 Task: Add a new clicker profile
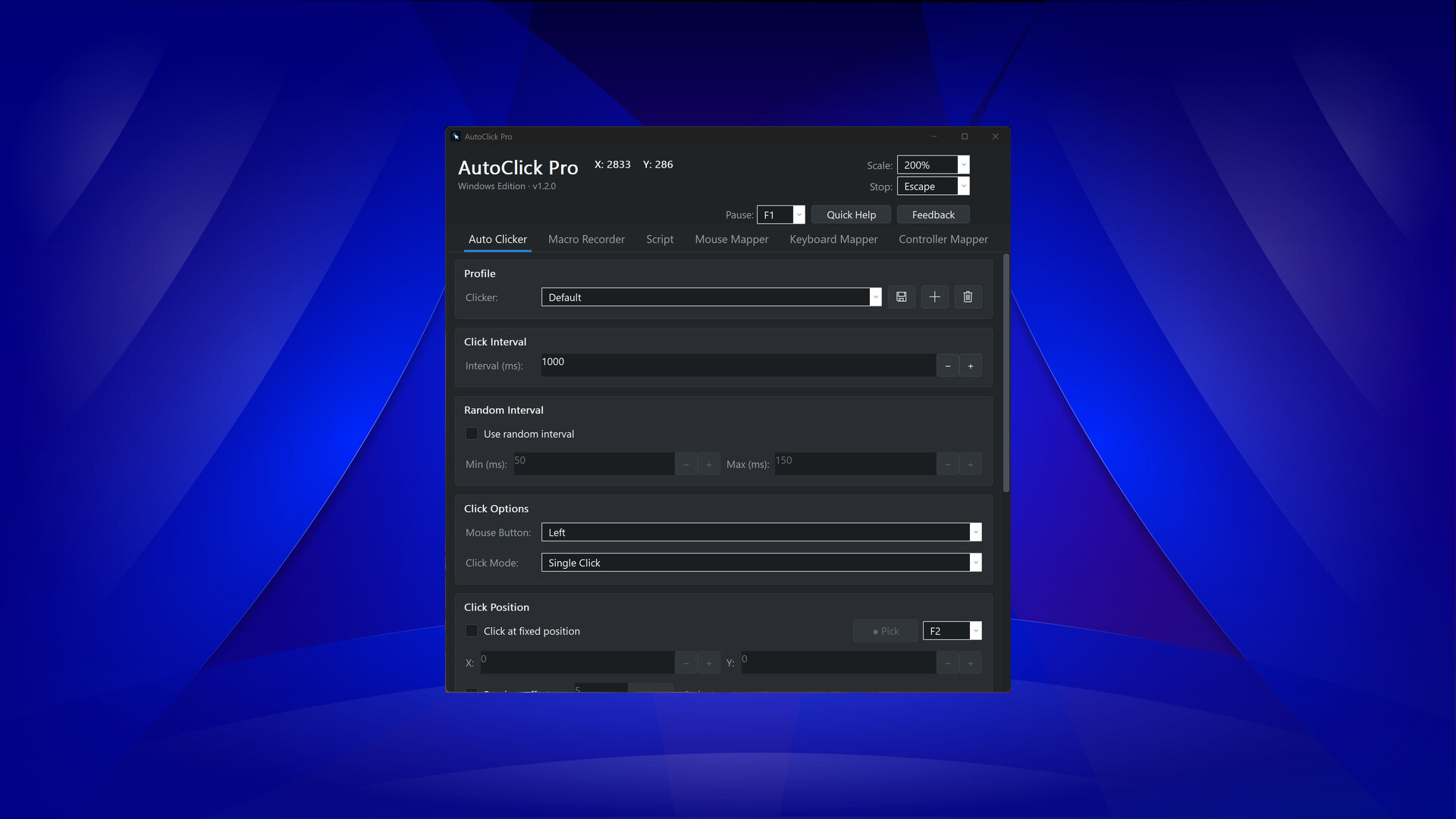934,297
